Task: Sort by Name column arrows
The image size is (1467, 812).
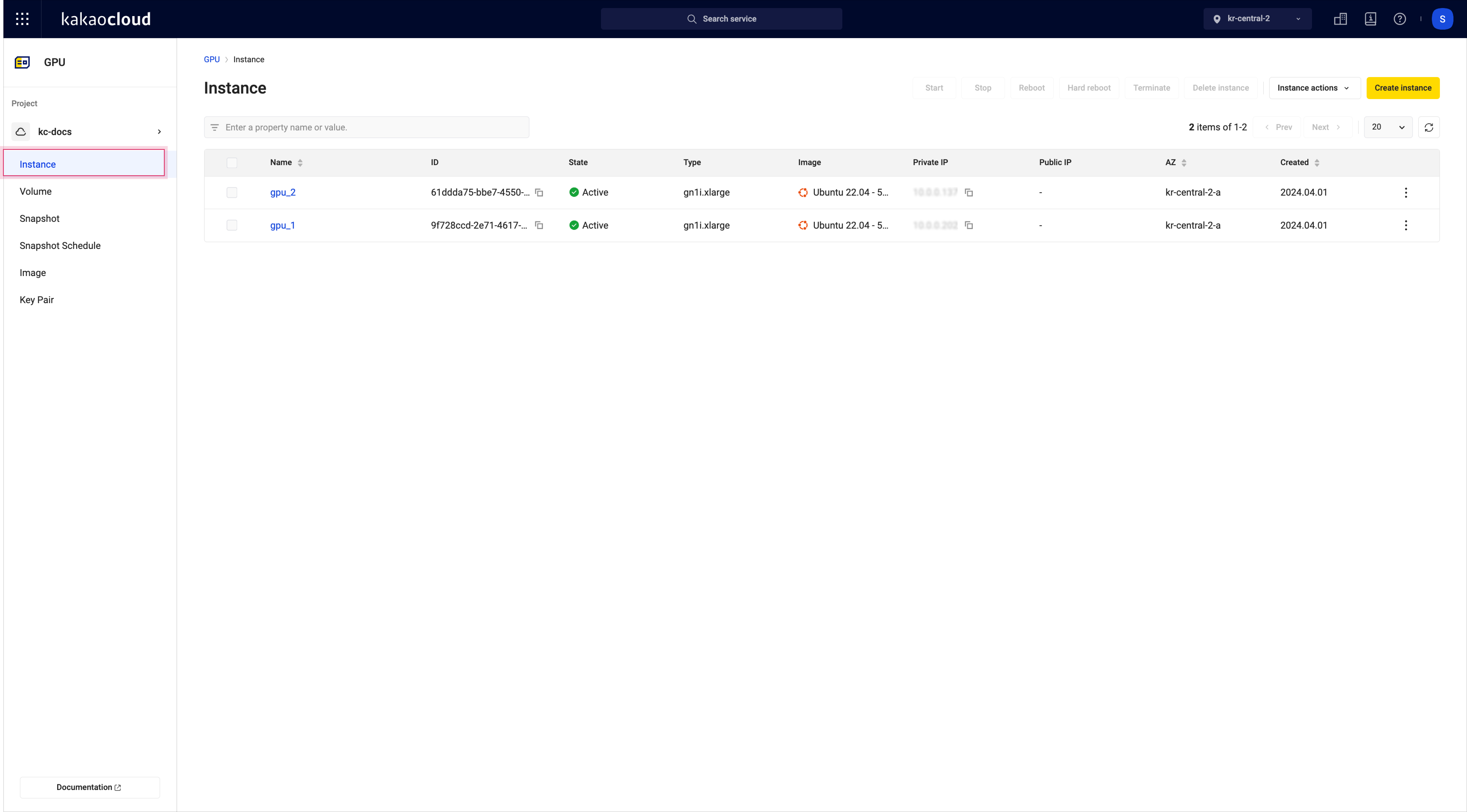Action: (x=300, y=163)
